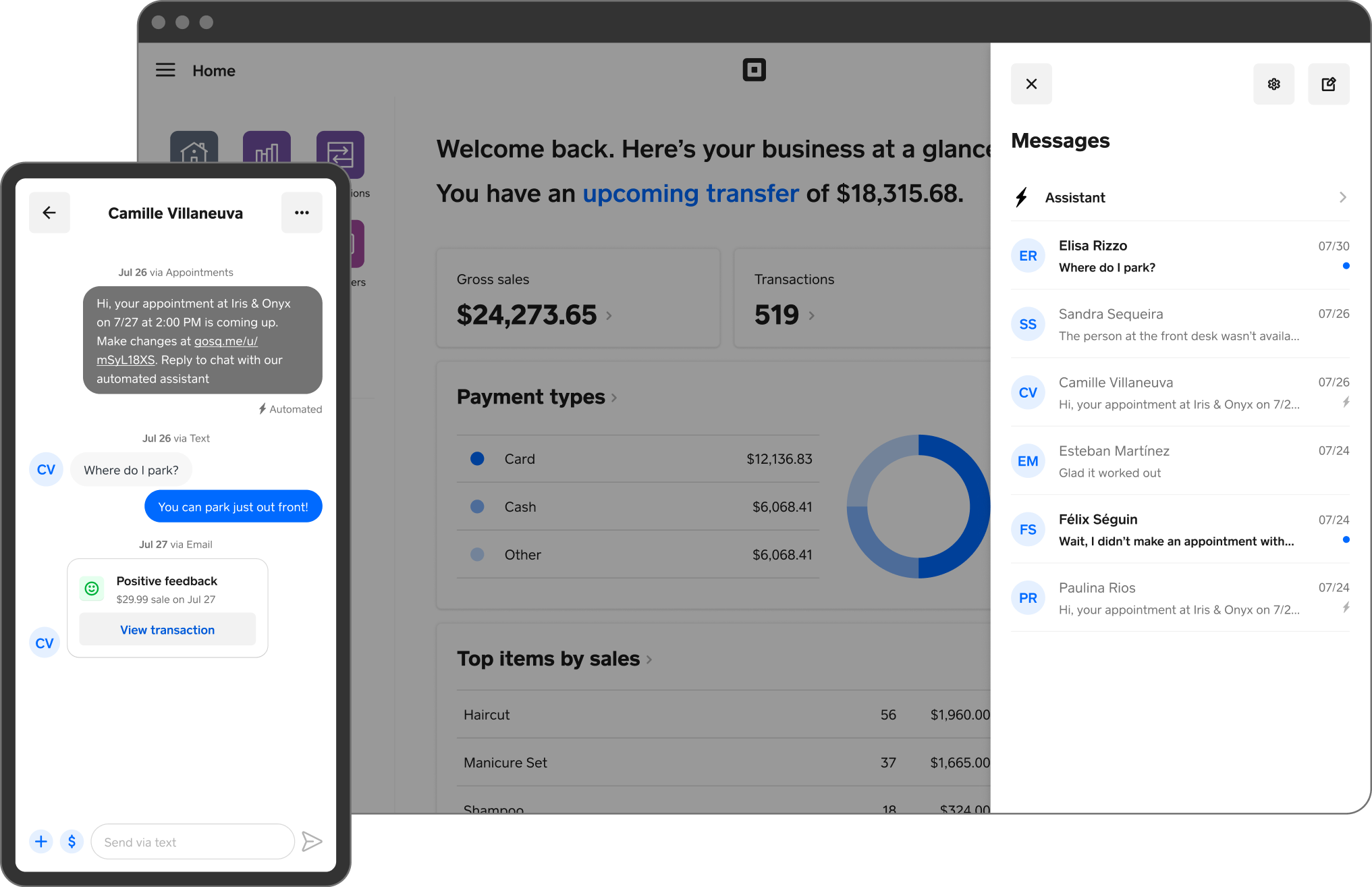Open attachments via the plus icon in composer
The height and width of the screenshot is (887, 1372).
pos(41,841)
